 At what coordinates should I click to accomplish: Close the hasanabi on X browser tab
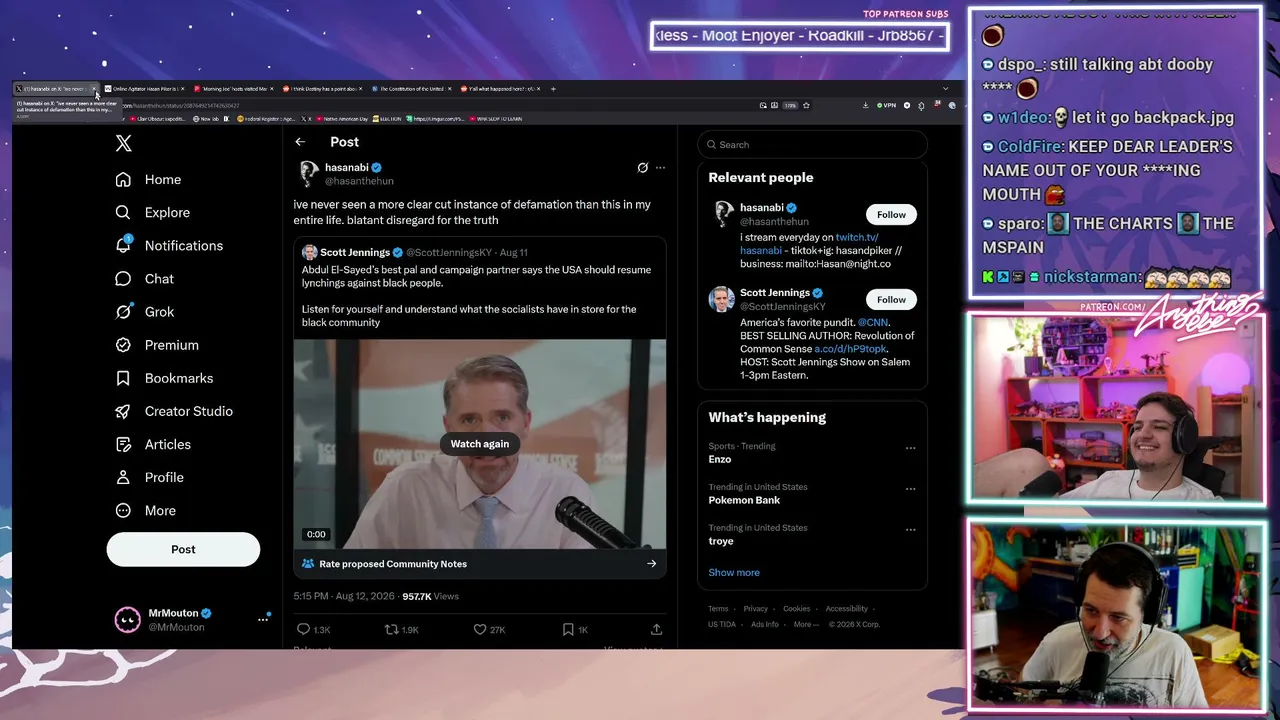pos(94,89)
